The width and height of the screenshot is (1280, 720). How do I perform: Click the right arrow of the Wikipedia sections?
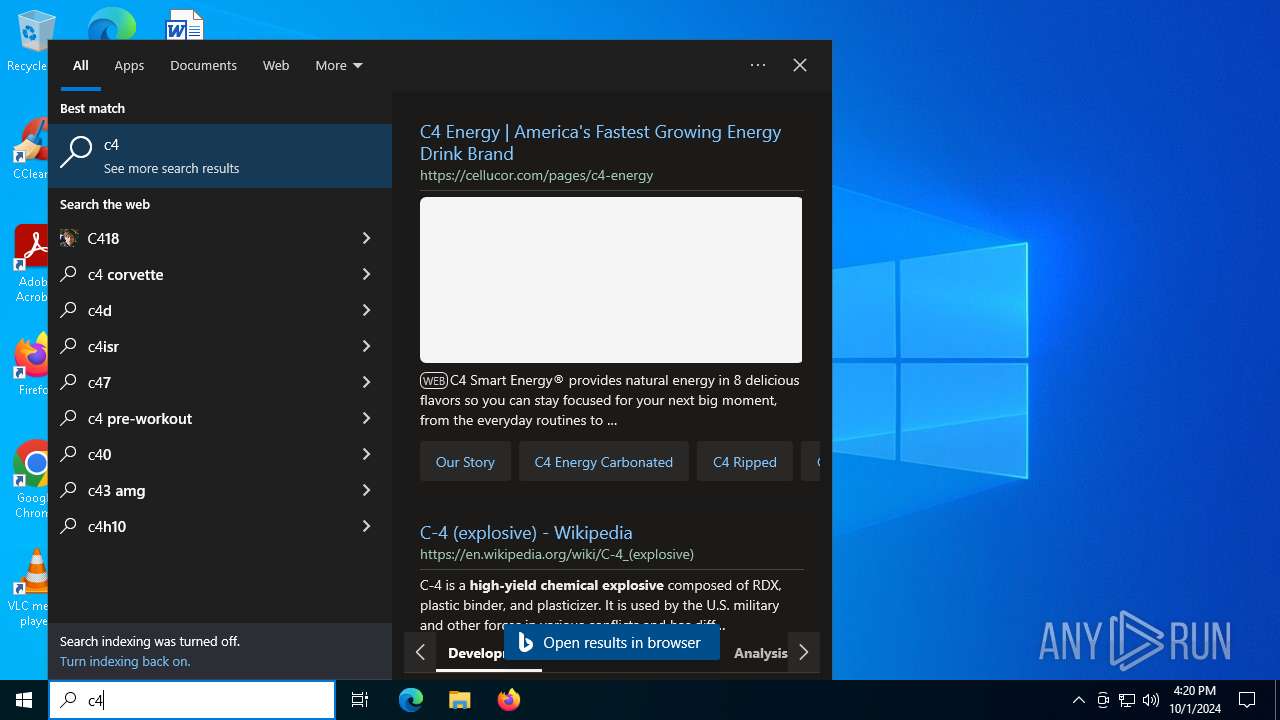[804, 652]
